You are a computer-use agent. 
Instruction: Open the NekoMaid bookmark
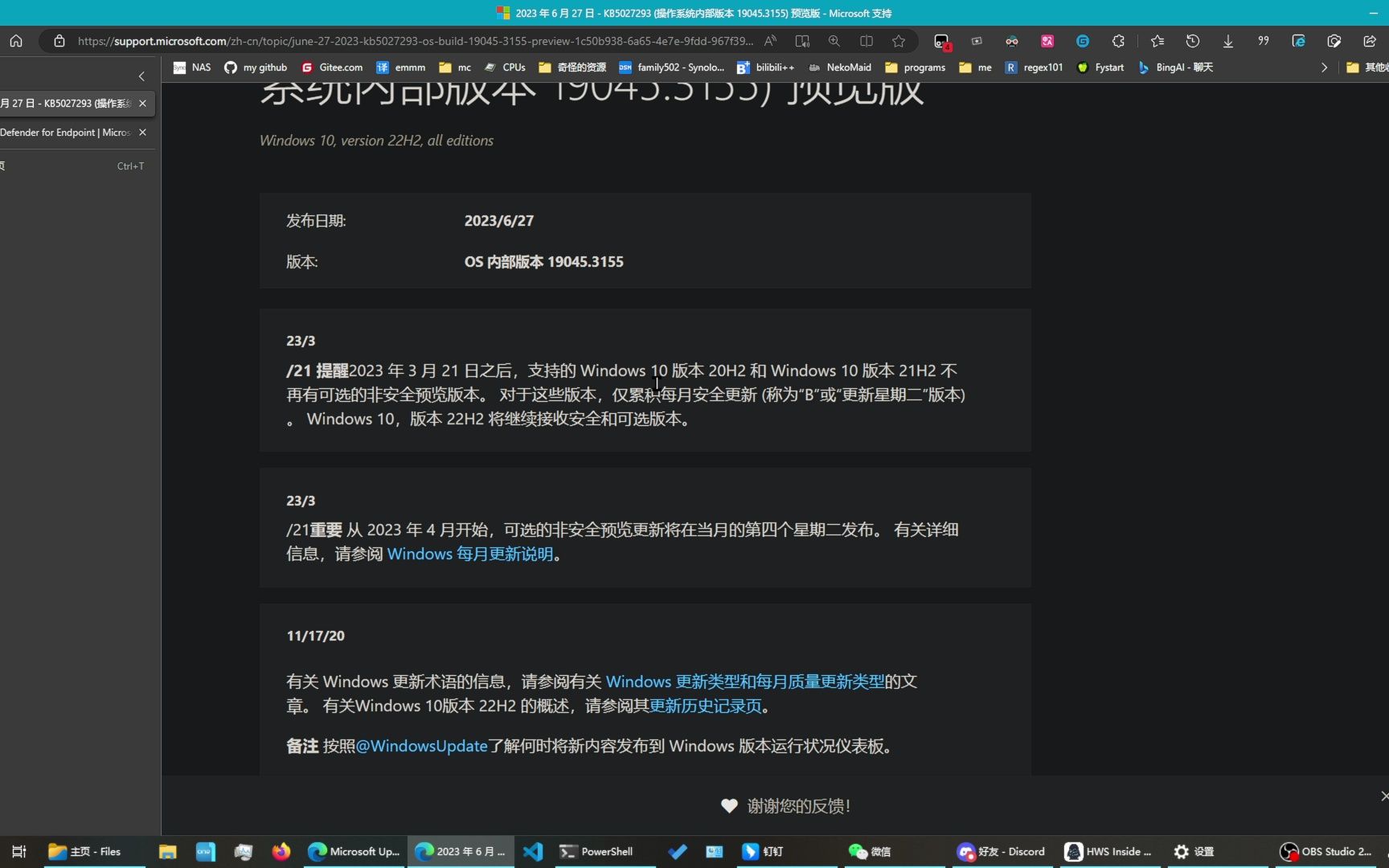point(839,68)
